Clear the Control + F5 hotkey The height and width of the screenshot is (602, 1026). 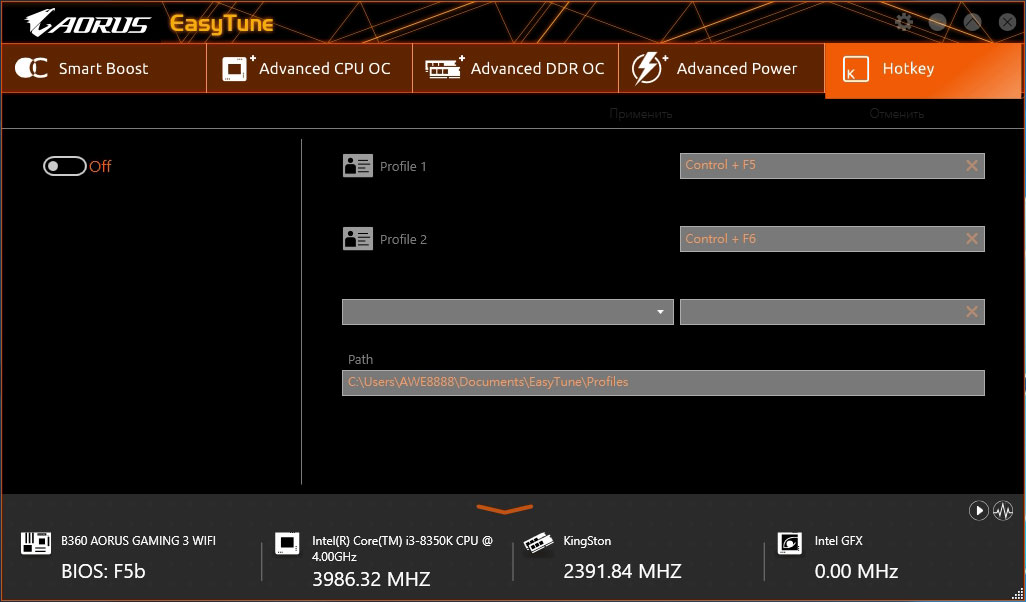[x=972, y=166]
